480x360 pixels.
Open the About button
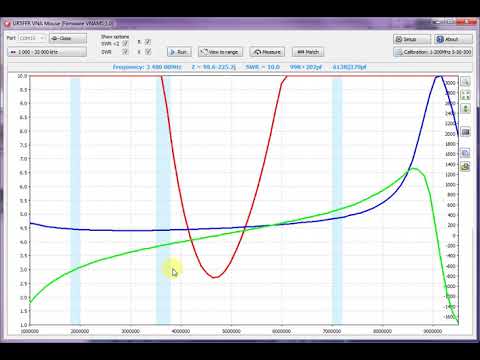tap(453, 39)
